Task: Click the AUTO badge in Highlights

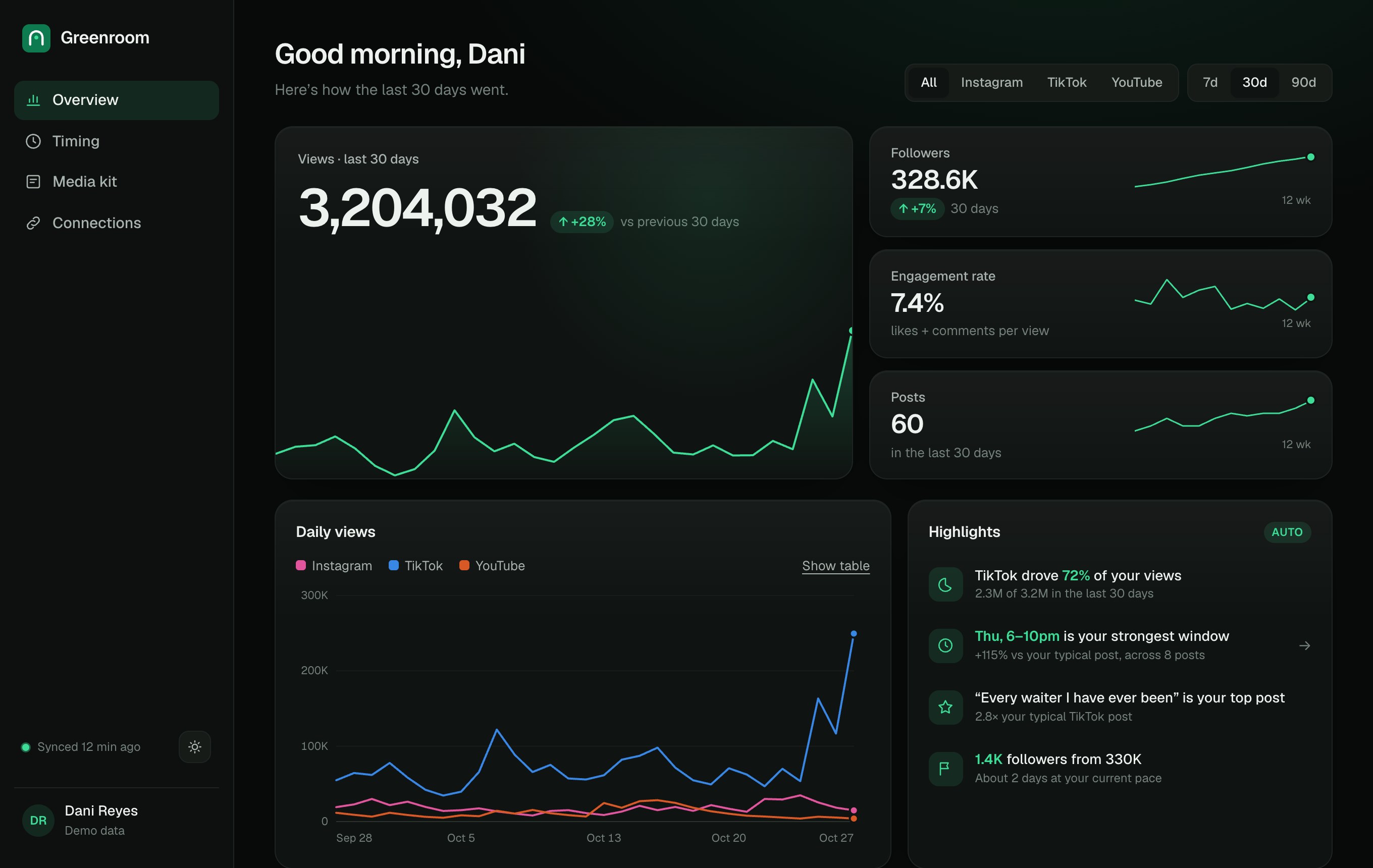Action: tap(1287, 532)
